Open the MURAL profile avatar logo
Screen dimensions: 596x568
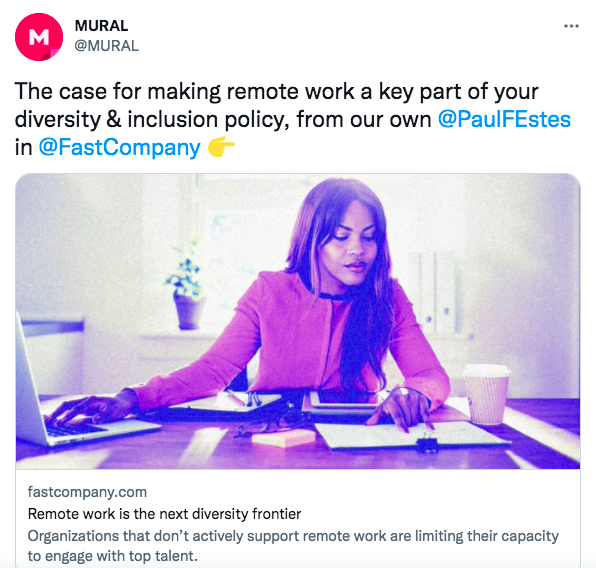tap(39, 37)
